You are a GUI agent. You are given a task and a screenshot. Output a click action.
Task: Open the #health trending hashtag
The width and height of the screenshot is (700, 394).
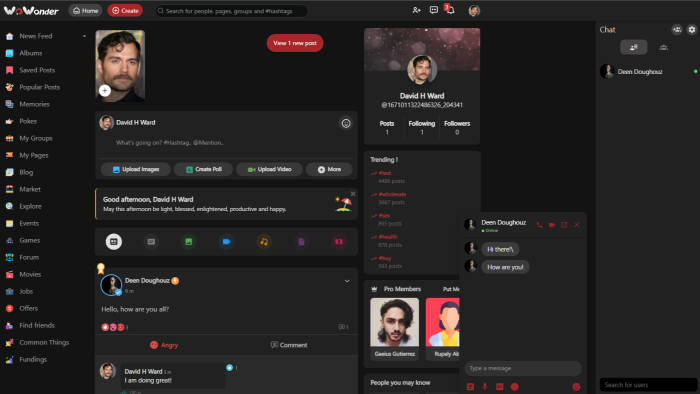point(388,237)
